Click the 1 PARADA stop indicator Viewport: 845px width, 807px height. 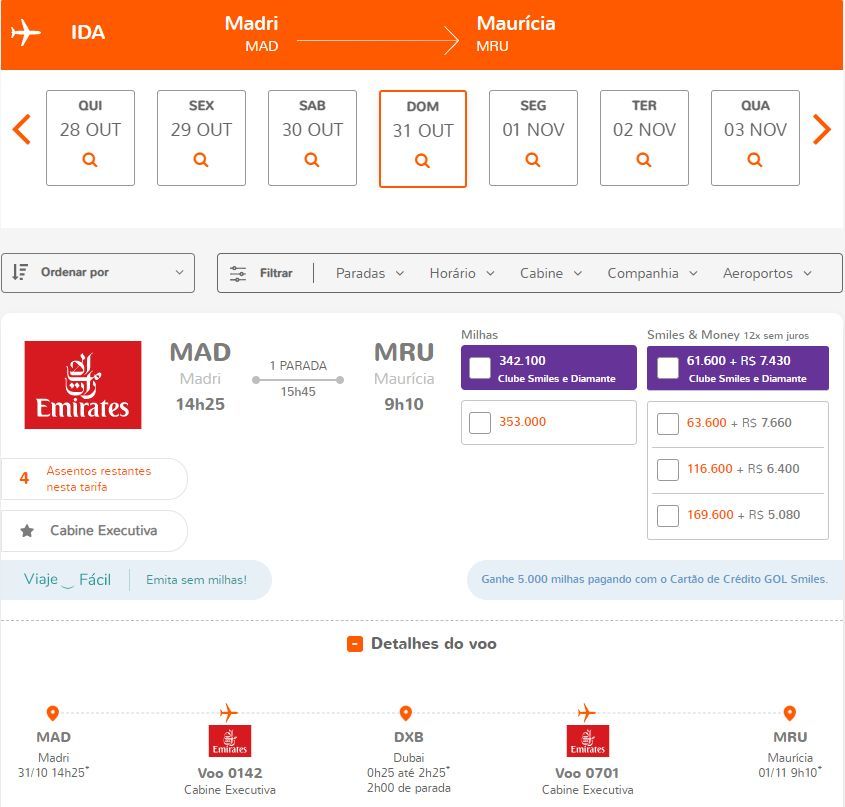pyautogui.click(x=298, y=366)
